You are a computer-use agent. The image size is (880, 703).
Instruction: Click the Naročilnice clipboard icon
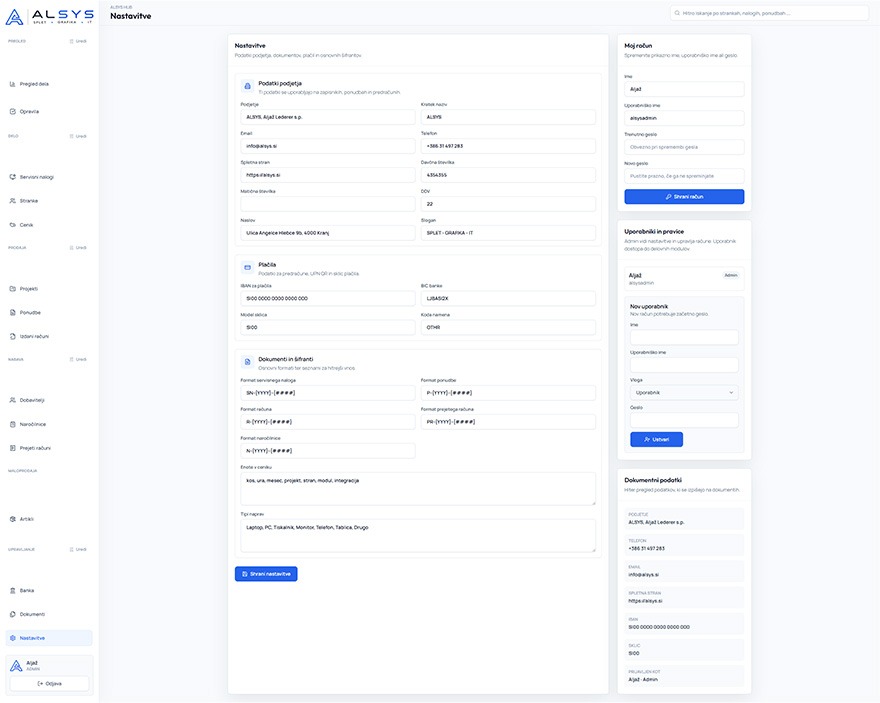tap(12, 424)
